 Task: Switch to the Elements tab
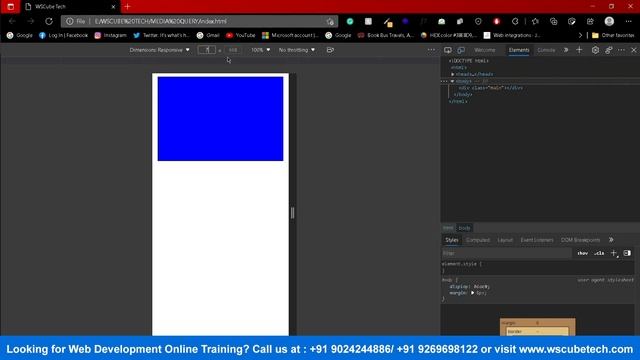(x=519, y=50)
